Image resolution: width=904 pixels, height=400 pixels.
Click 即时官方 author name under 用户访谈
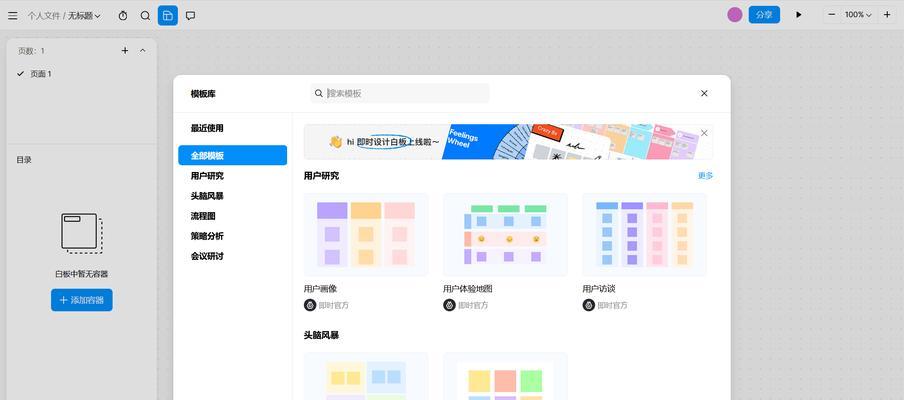(613, 305)
